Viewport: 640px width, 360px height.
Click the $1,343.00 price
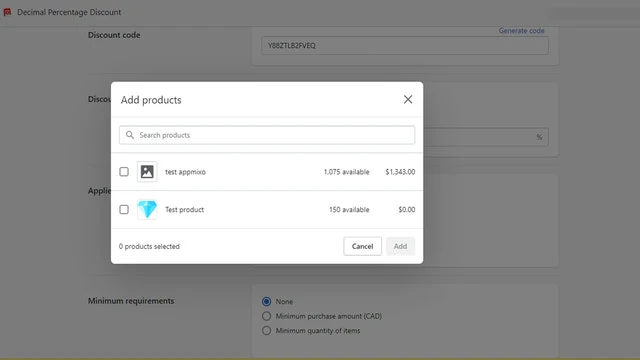tap(400, 172)
